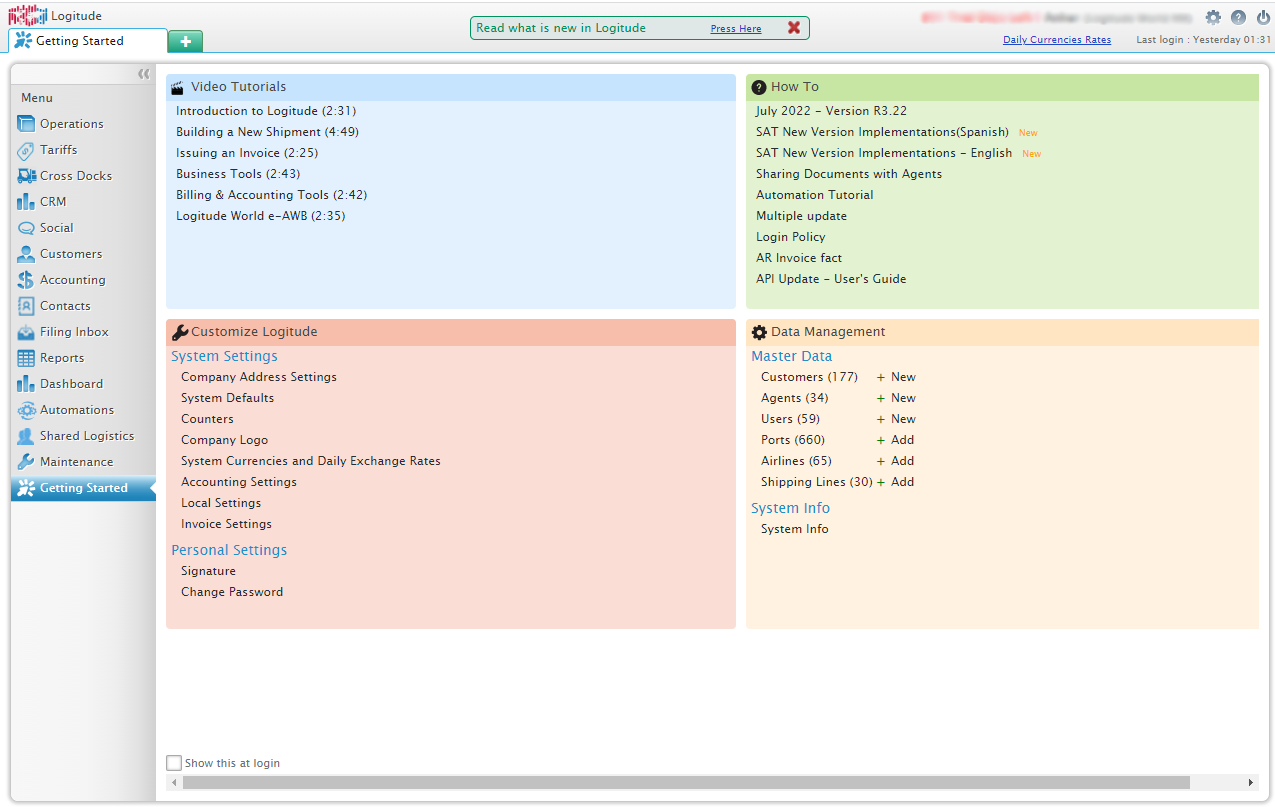
Task: Click the Automations gear icon
Action: (26, 410)
